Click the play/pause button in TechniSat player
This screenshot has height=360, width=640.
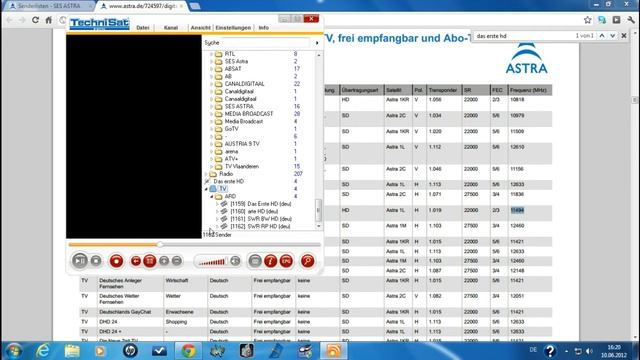tap(80, 261)
